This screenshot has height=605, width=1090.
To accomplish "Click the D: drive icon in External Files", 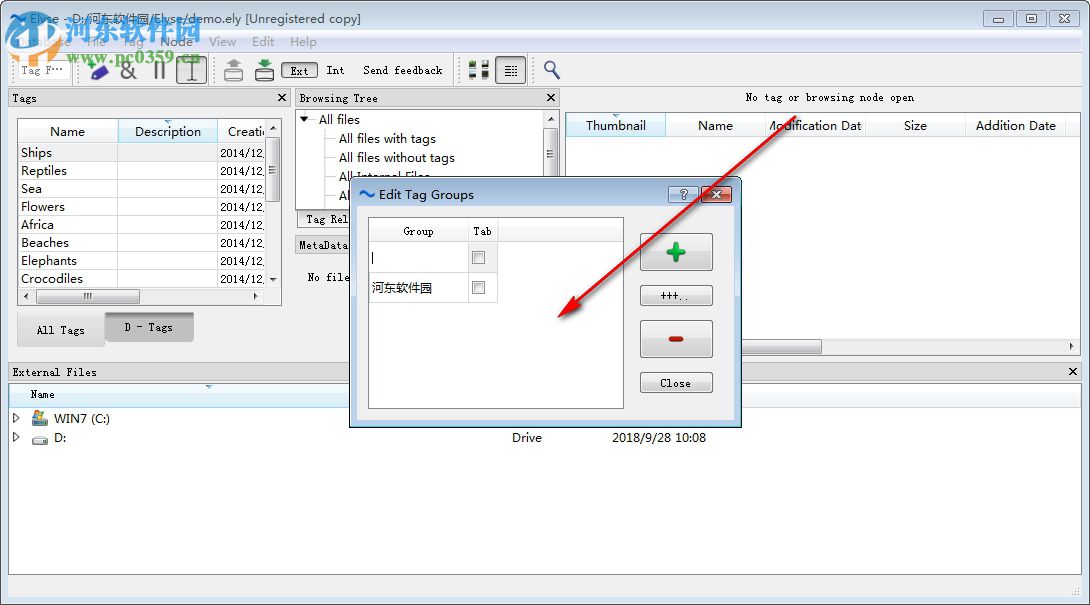I will pyautogui.click(x=40, y=439).
